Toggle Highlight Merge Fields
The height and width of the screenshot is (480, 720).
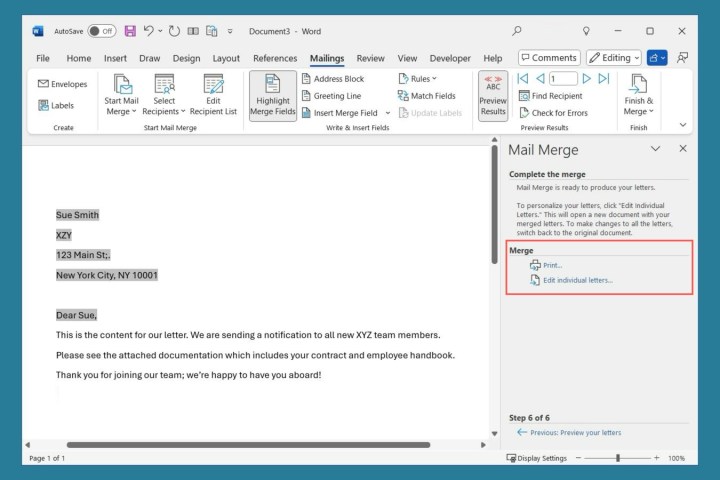tap(272, 95)
